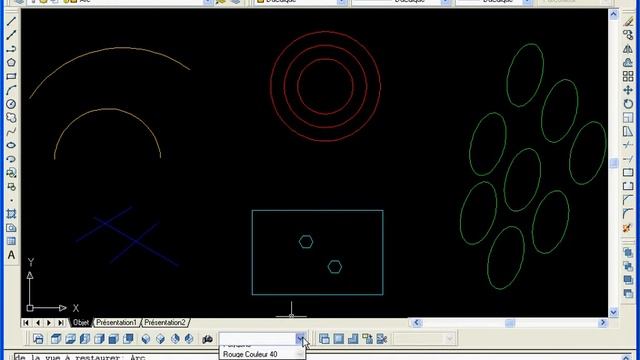Switch to Top view cube icon
Screen dimensions: 640x360
pos(56,339)
